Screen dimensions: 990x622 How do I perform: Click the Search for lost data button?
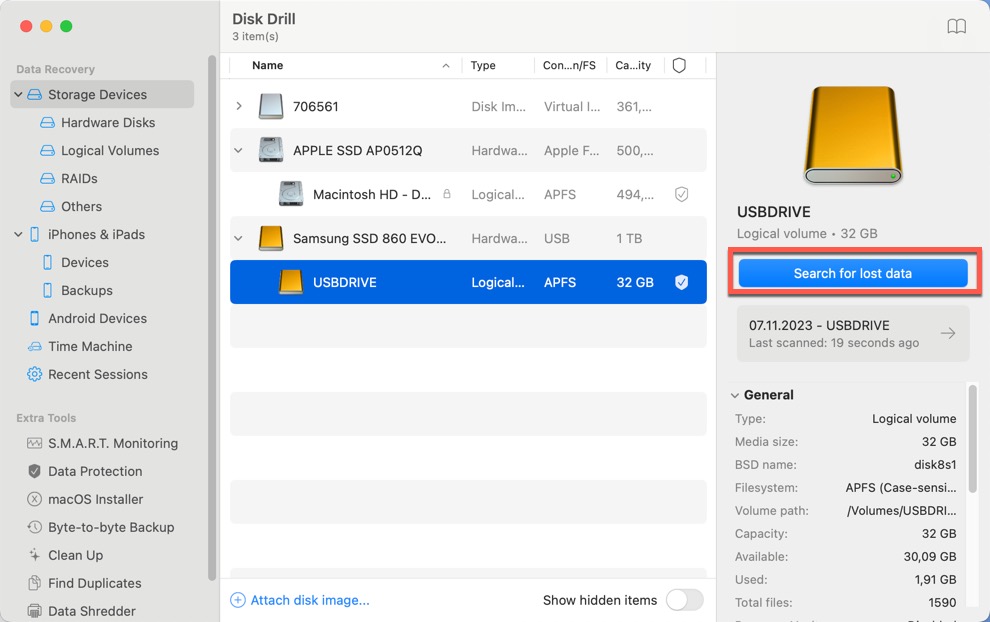pyautogui.click(x=853, y=273)
